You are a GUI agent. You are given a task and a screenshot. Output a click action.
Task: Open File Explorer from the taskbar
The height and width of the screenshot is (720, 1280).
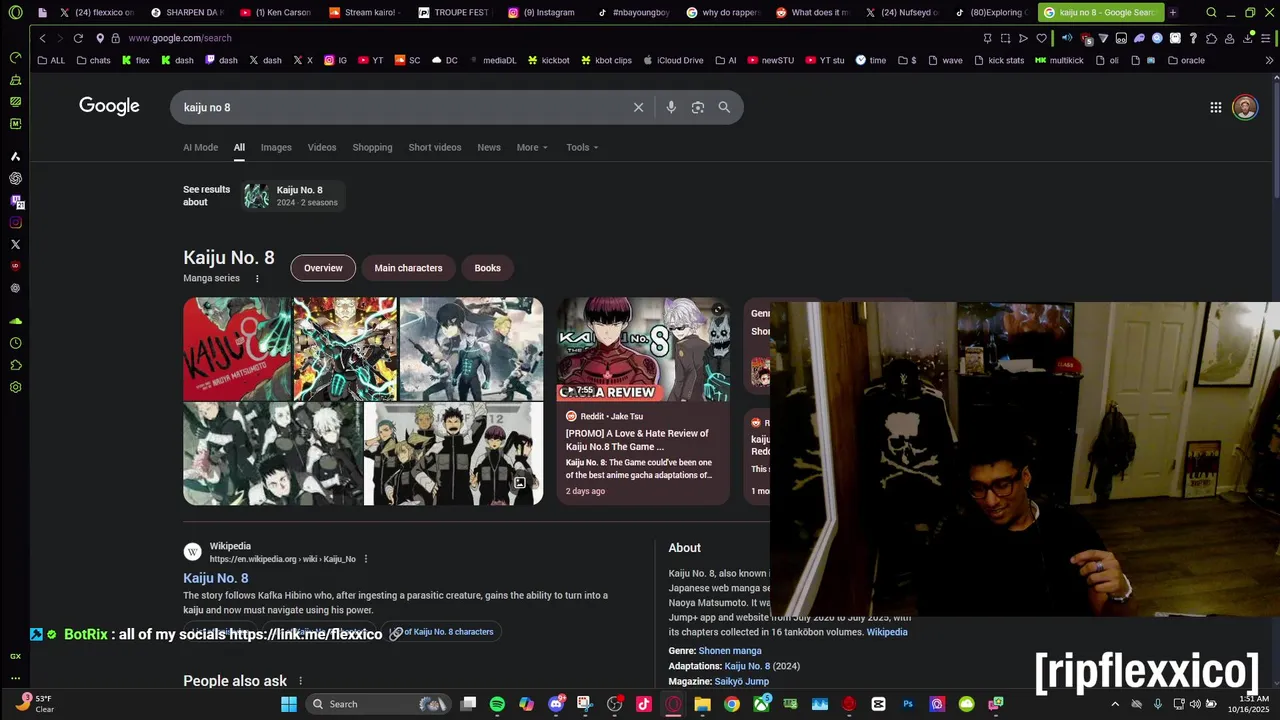tap(703, 704)
